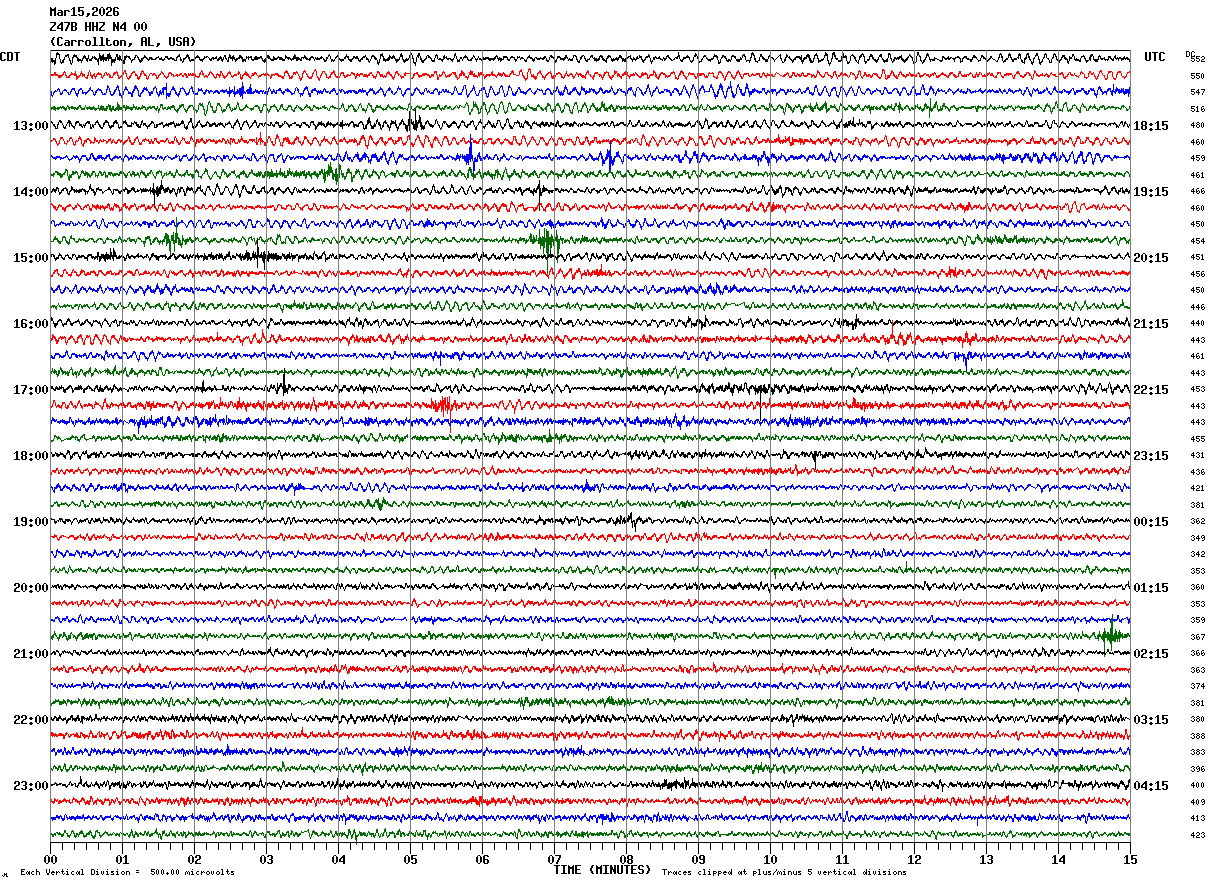The height and width of the screenshot is (886, 1210).
Task: Click the 13:00 CDT time label
Action: (30, 126)
